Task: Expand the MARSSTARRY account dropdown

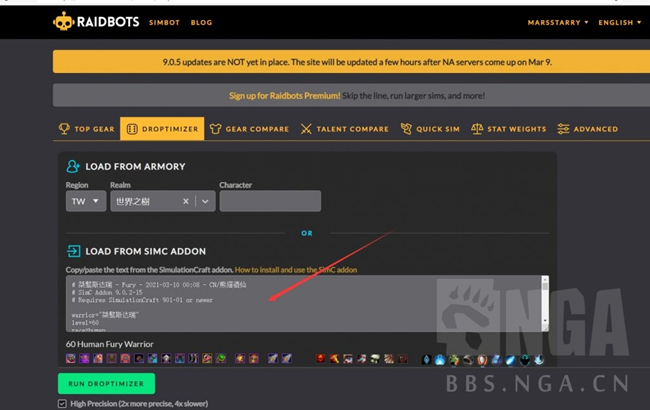Action: coord(558,22)
